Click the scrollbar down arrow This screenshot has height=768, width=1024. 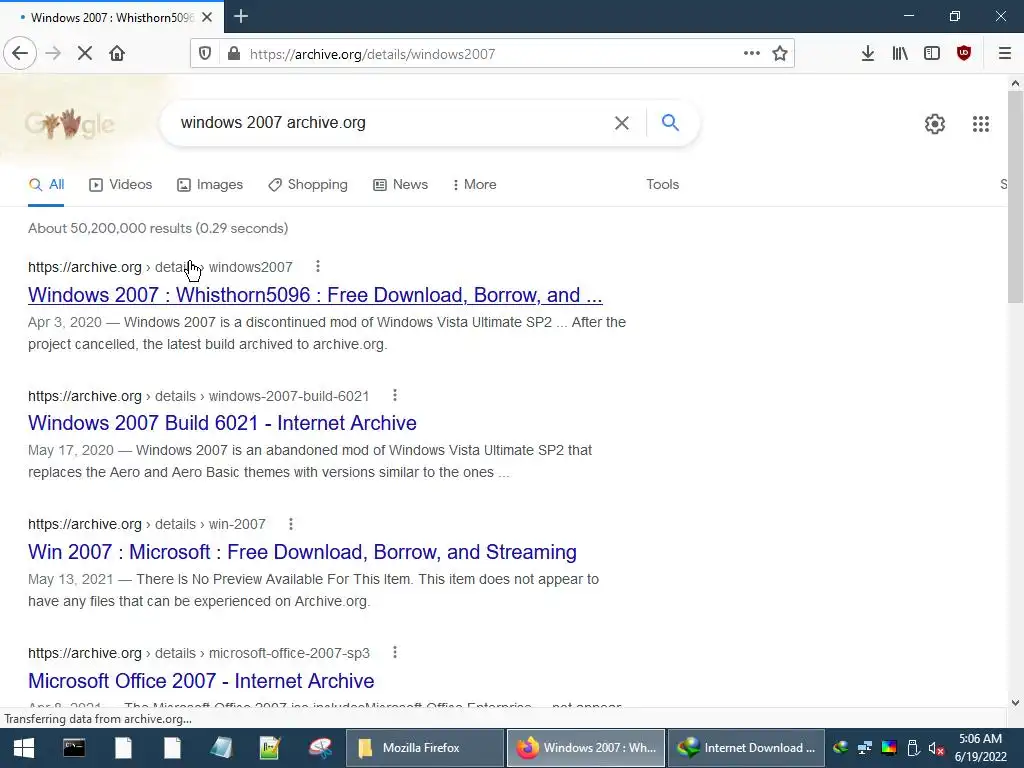click(1015, 703)
